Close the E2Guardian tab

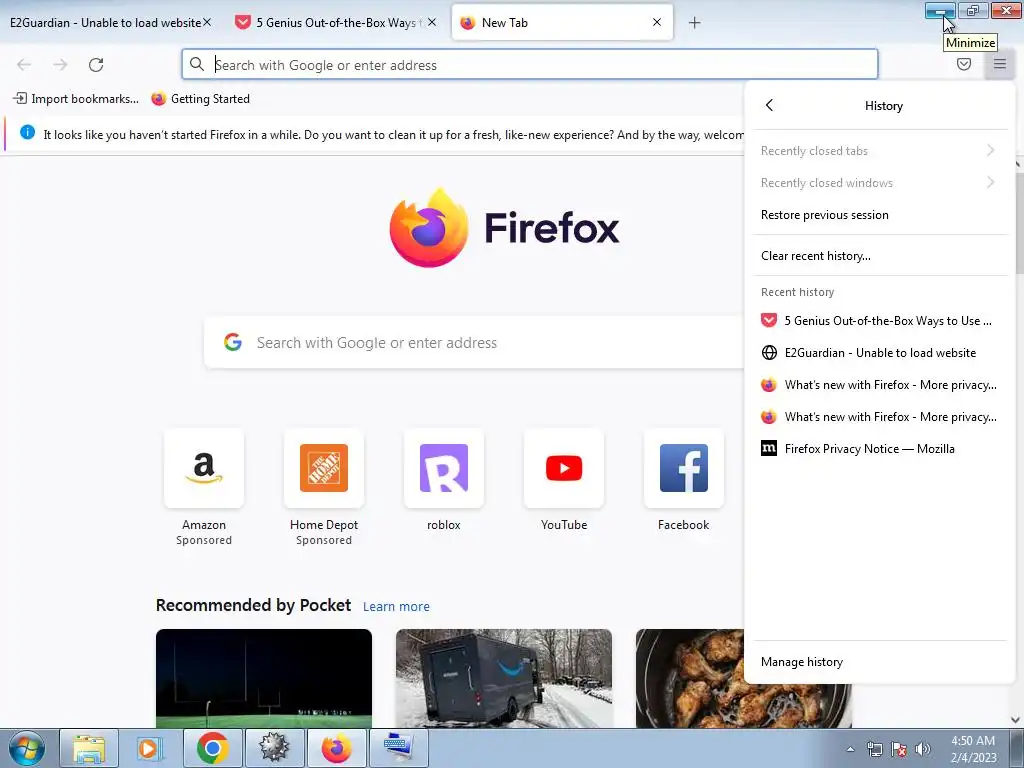[207, 22]
